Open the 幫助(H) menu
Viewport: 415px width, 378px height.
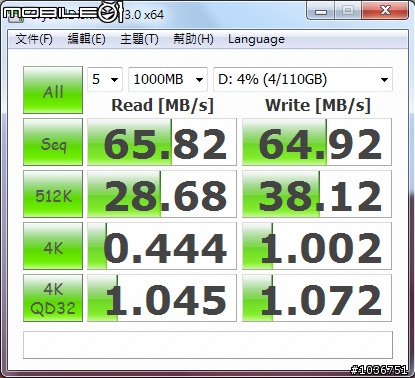[x=193, y=39]
